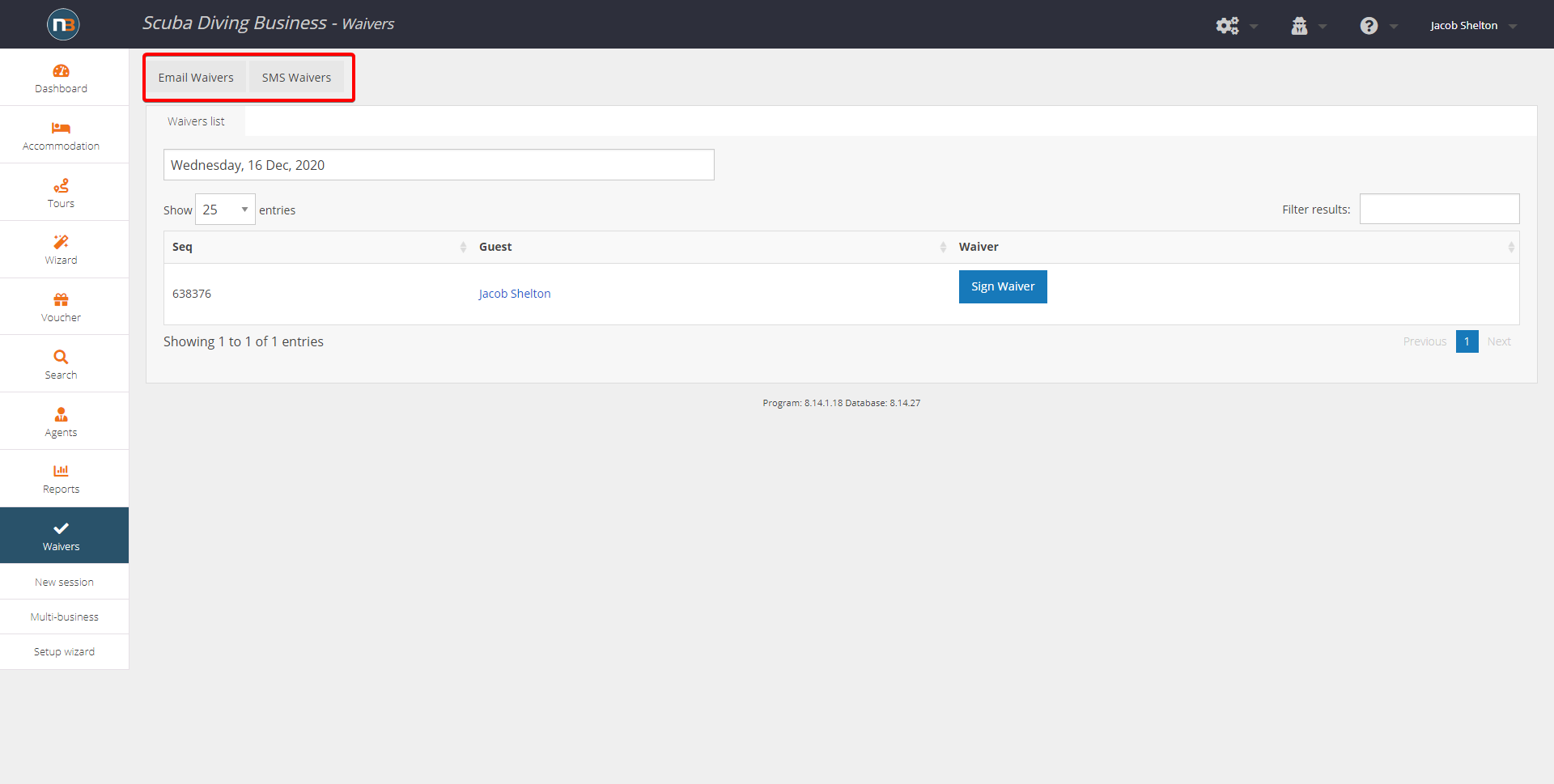This screenshot has height=784, width=1554.
Task: Expand the Jacob Shelton user menu
Action: pyautogui.click(x=1472, y=26)
